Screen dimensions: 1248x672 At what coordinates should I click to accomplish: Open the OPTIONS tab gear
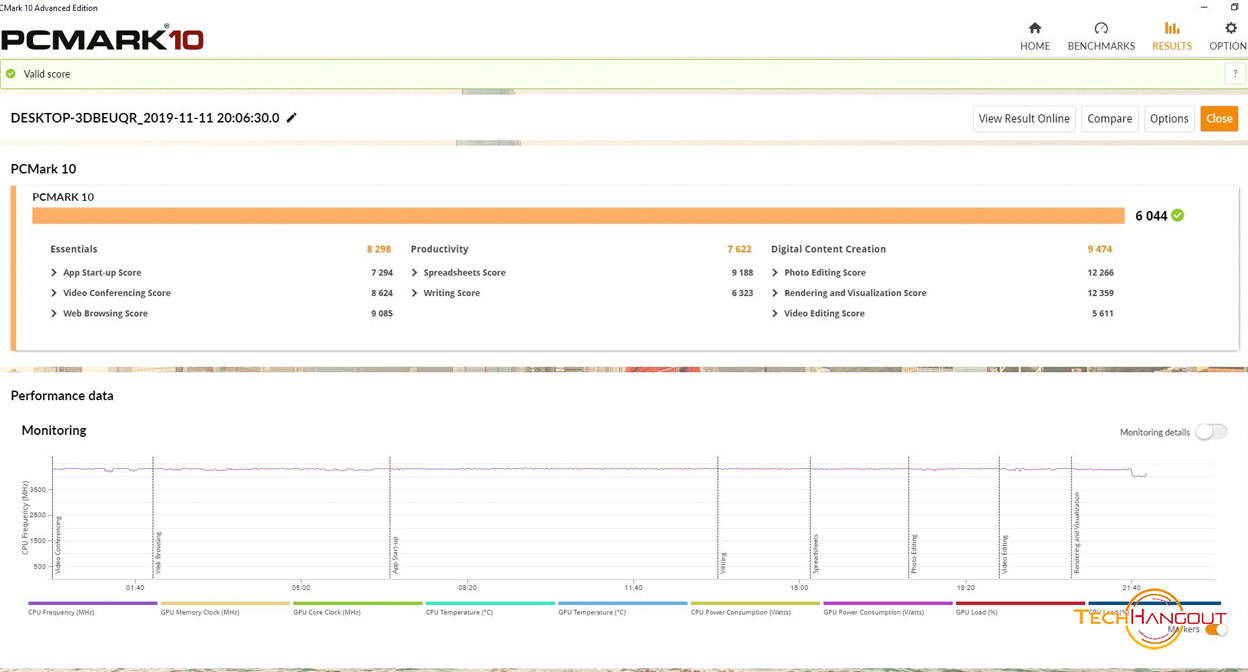point(1230,36)
